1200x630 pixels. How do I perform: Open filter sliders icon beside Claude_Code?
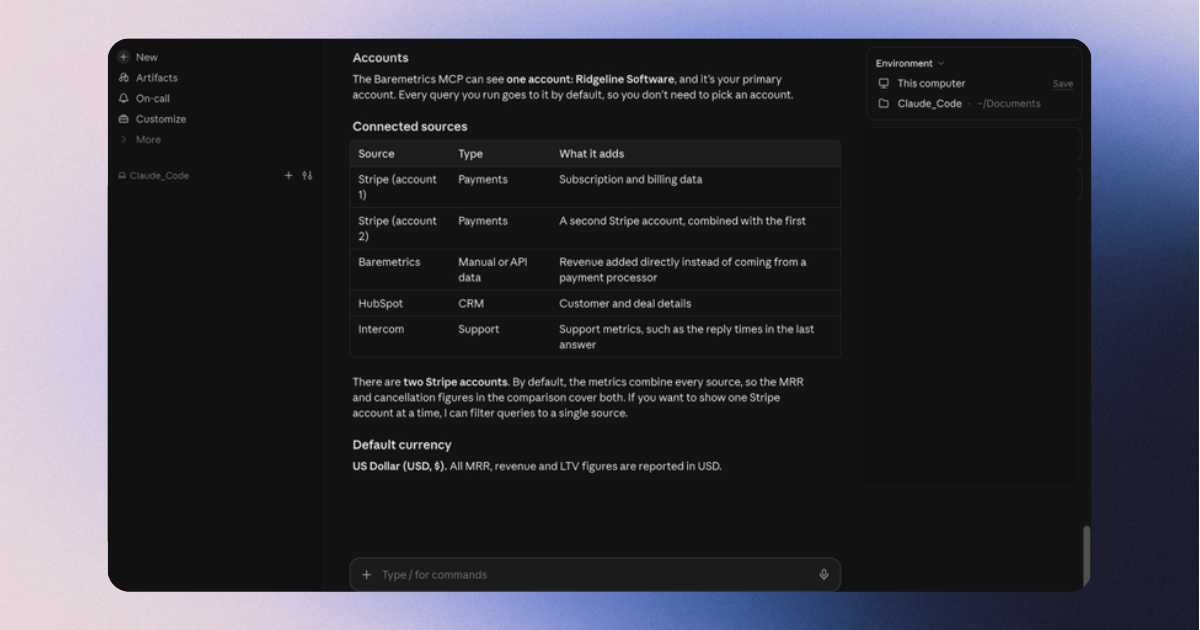(307, 175)
